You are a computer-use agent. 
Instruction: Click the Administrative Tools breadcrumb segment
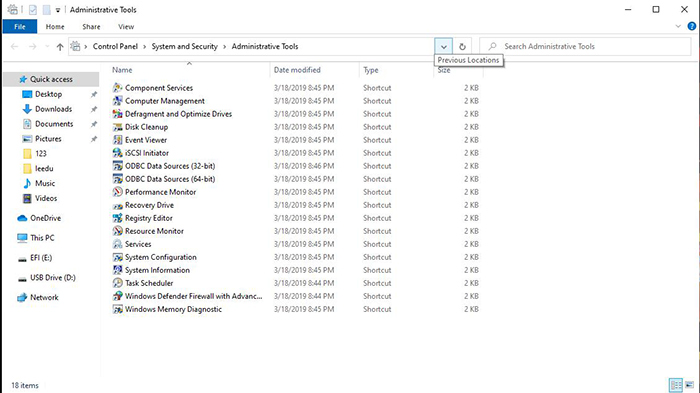click(265, 46)
